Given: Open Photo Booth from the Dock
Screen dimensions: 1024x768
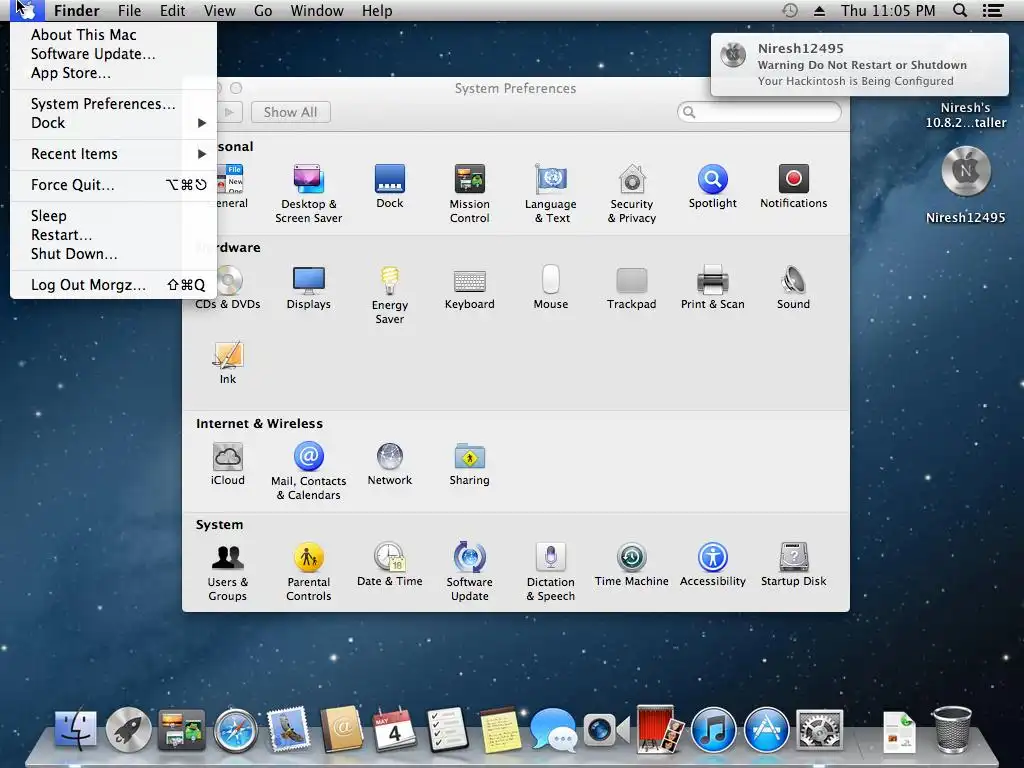Looking at the screenshot, I should coord(660,729).
